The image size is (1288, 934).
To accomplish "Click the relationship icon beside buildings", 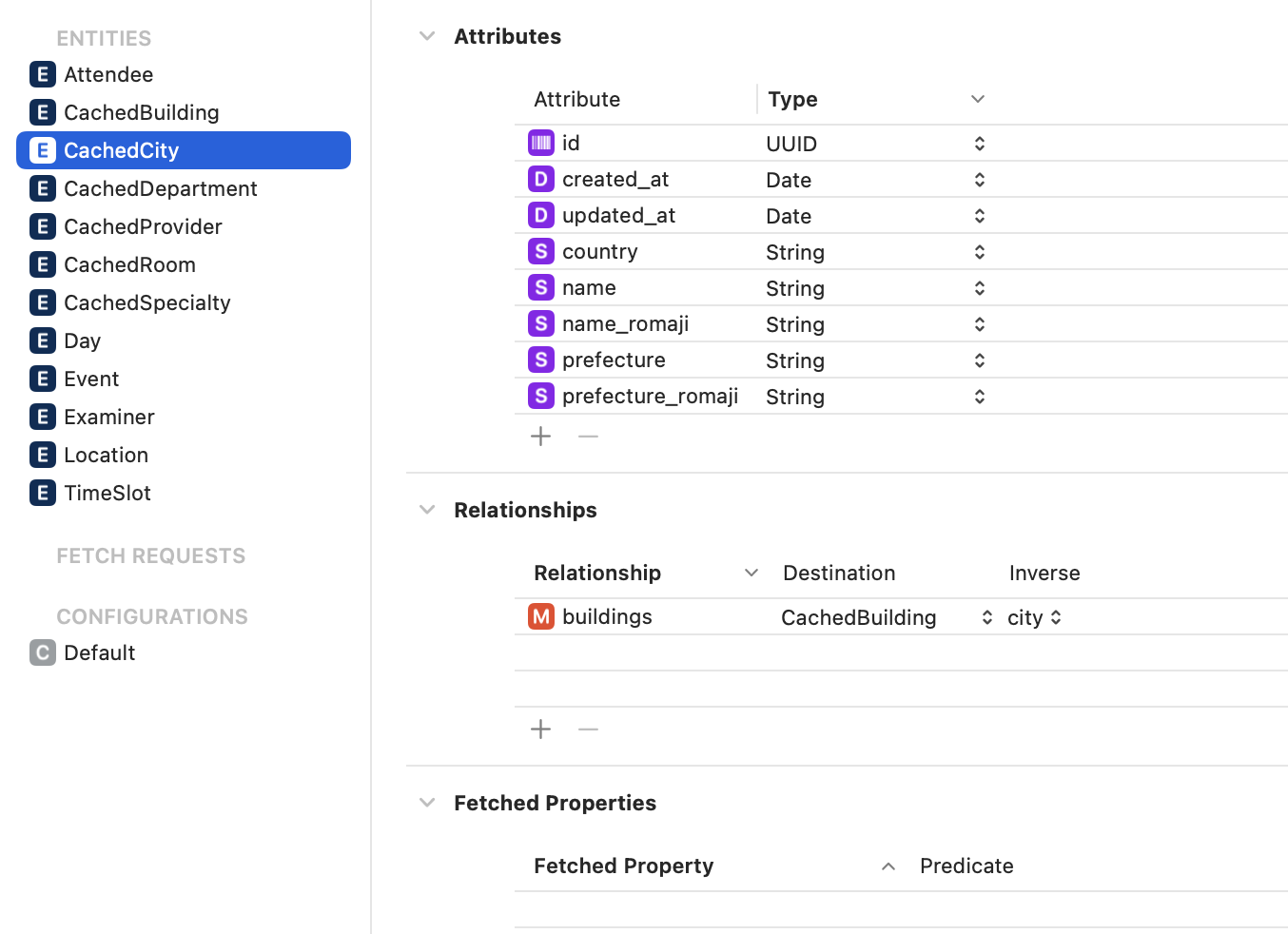I will tap(541, 617).
